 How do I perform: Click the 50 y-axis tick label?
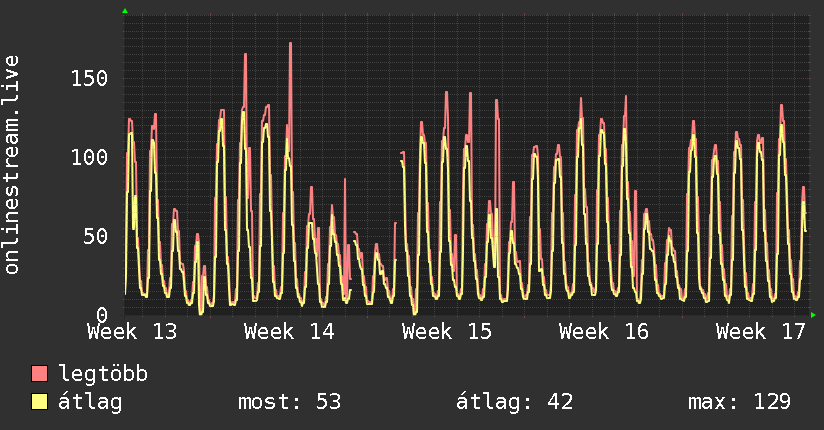coord(96,236)
